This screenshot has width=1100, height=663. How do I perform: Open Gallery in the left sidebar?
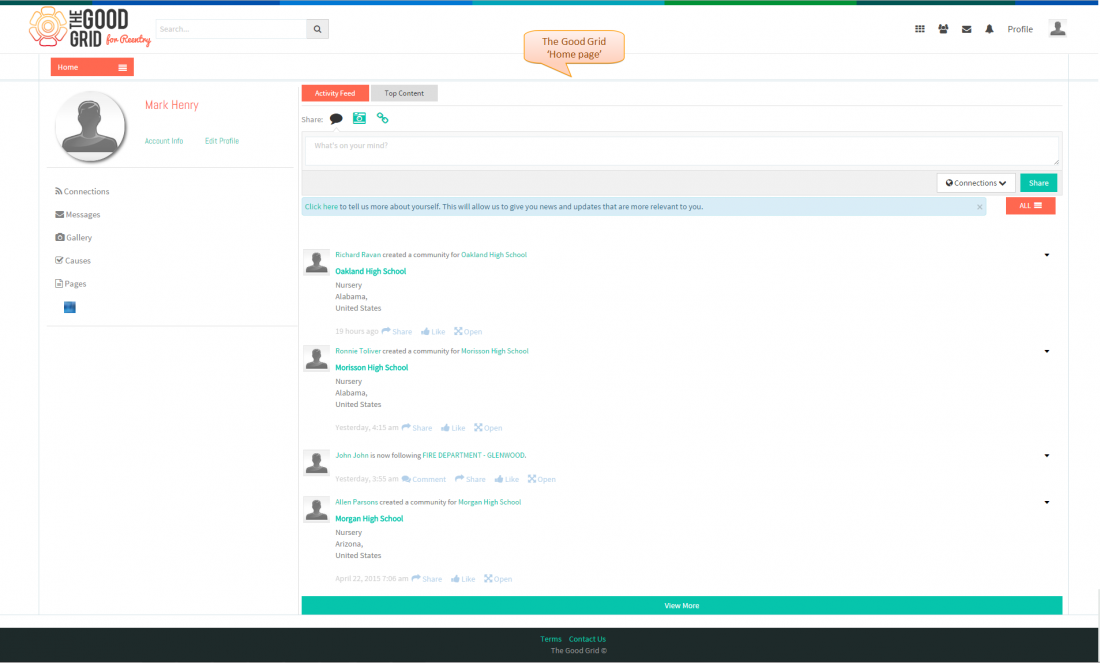pyautogui.click(x=74, y=238)
